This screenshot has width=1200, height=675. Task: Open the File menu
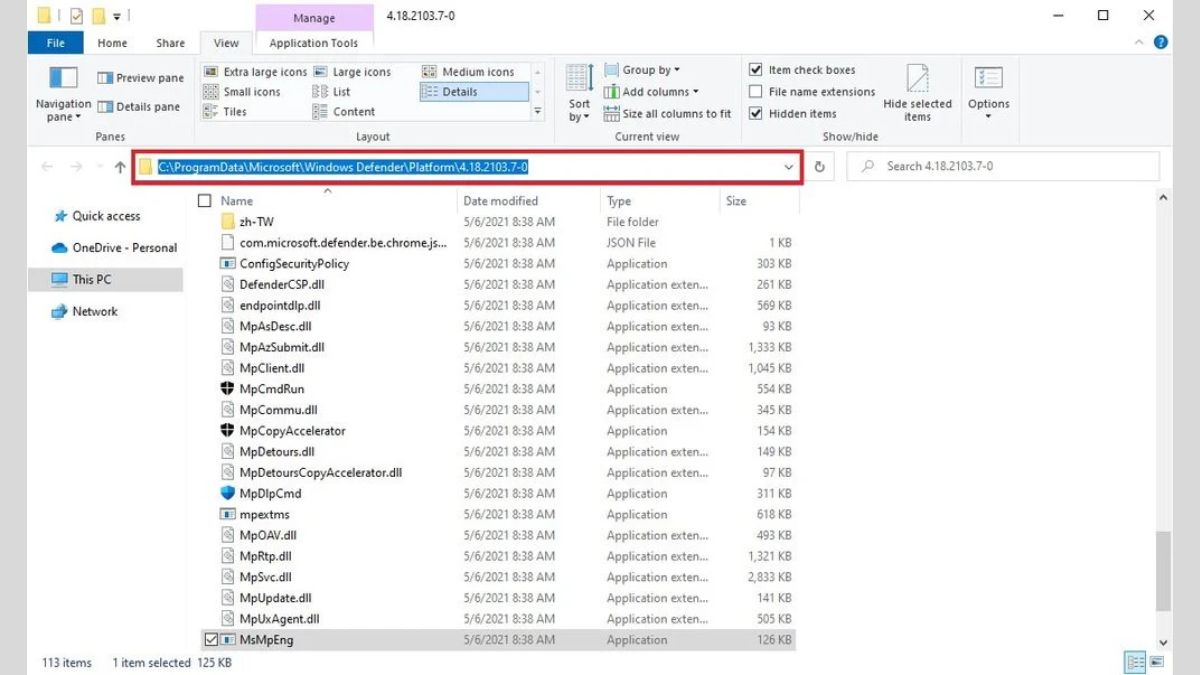[x=55, y=43]
